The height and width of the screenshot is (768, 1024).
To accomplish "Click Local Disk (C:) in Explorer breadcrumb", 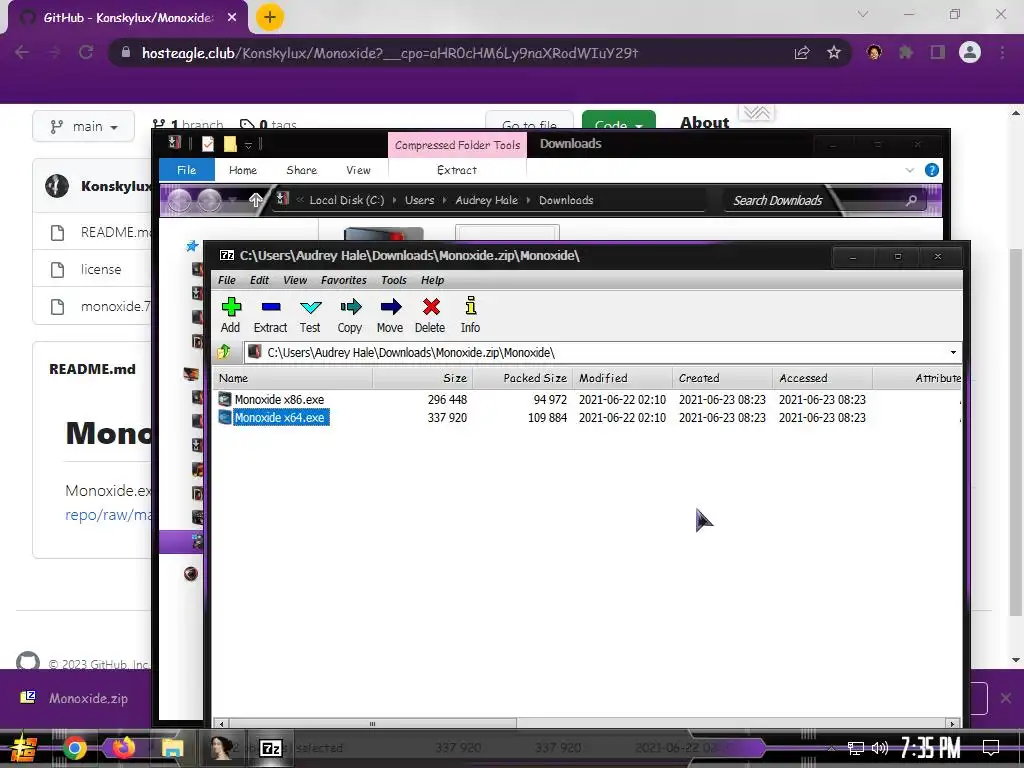I will click(347, 200).
